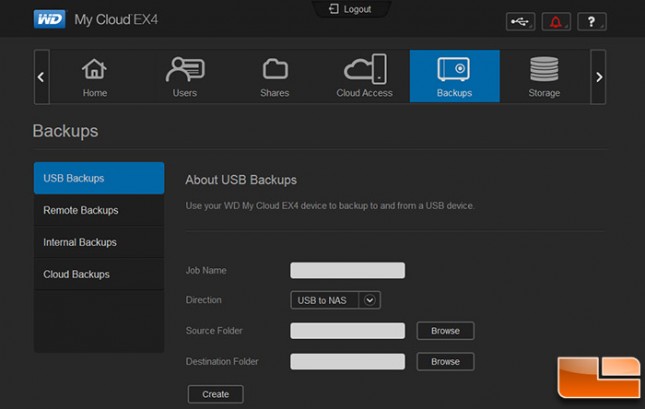Click the Source Folder input field
The image size is (645, 409).
348,331
